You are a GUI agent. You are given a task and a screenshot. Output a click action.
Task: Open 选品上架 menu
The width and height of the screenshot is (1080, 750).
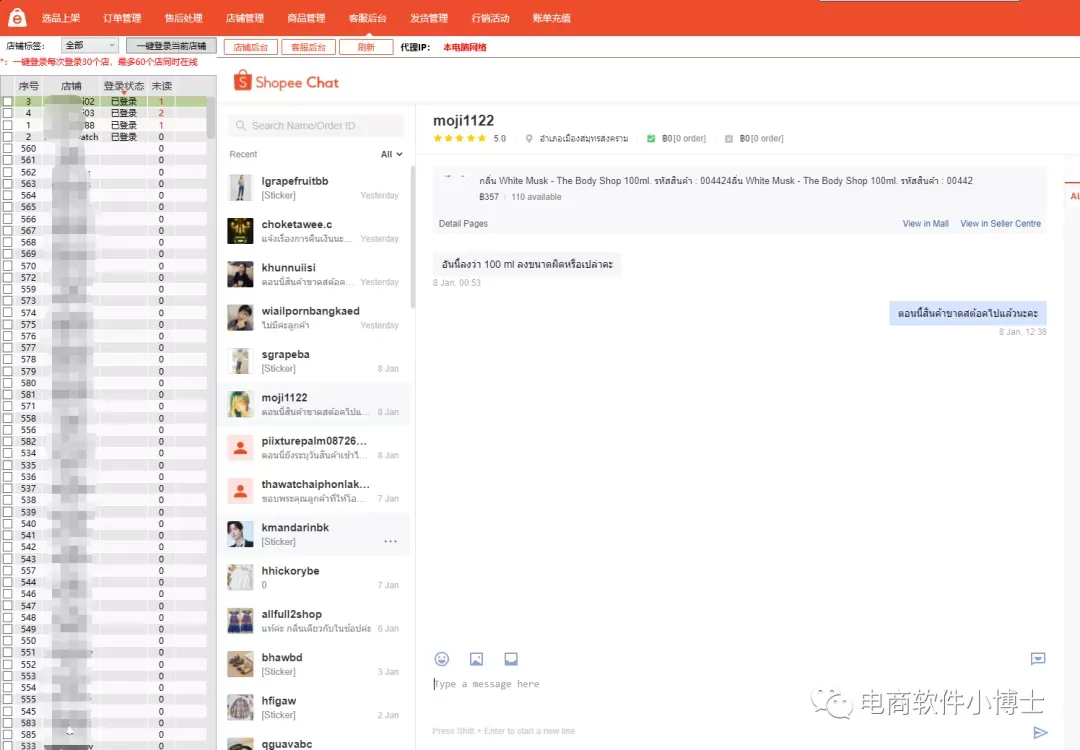[61, 18]
